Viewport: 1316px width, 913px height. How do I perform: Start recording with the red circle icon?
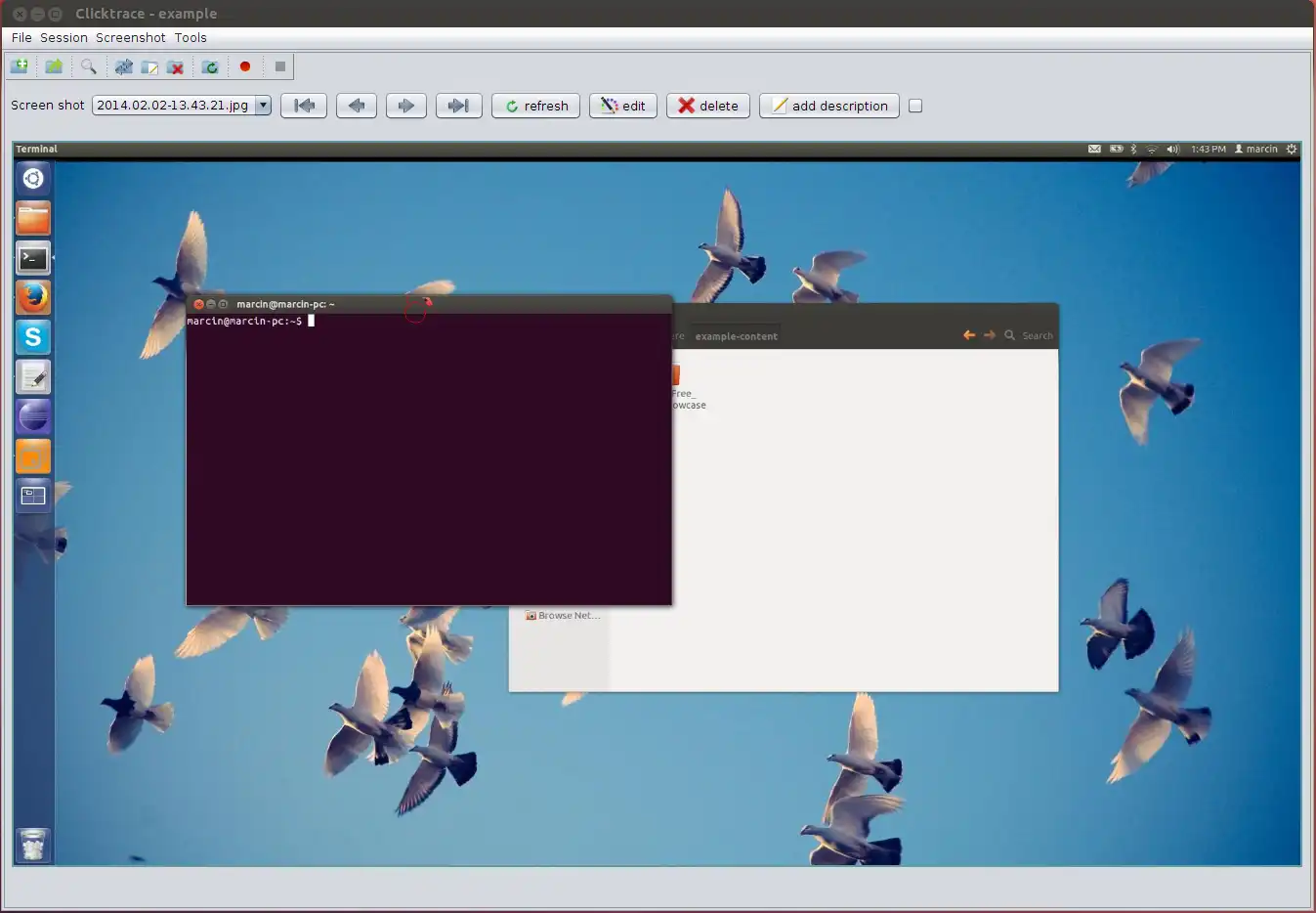tap(245, 66)
